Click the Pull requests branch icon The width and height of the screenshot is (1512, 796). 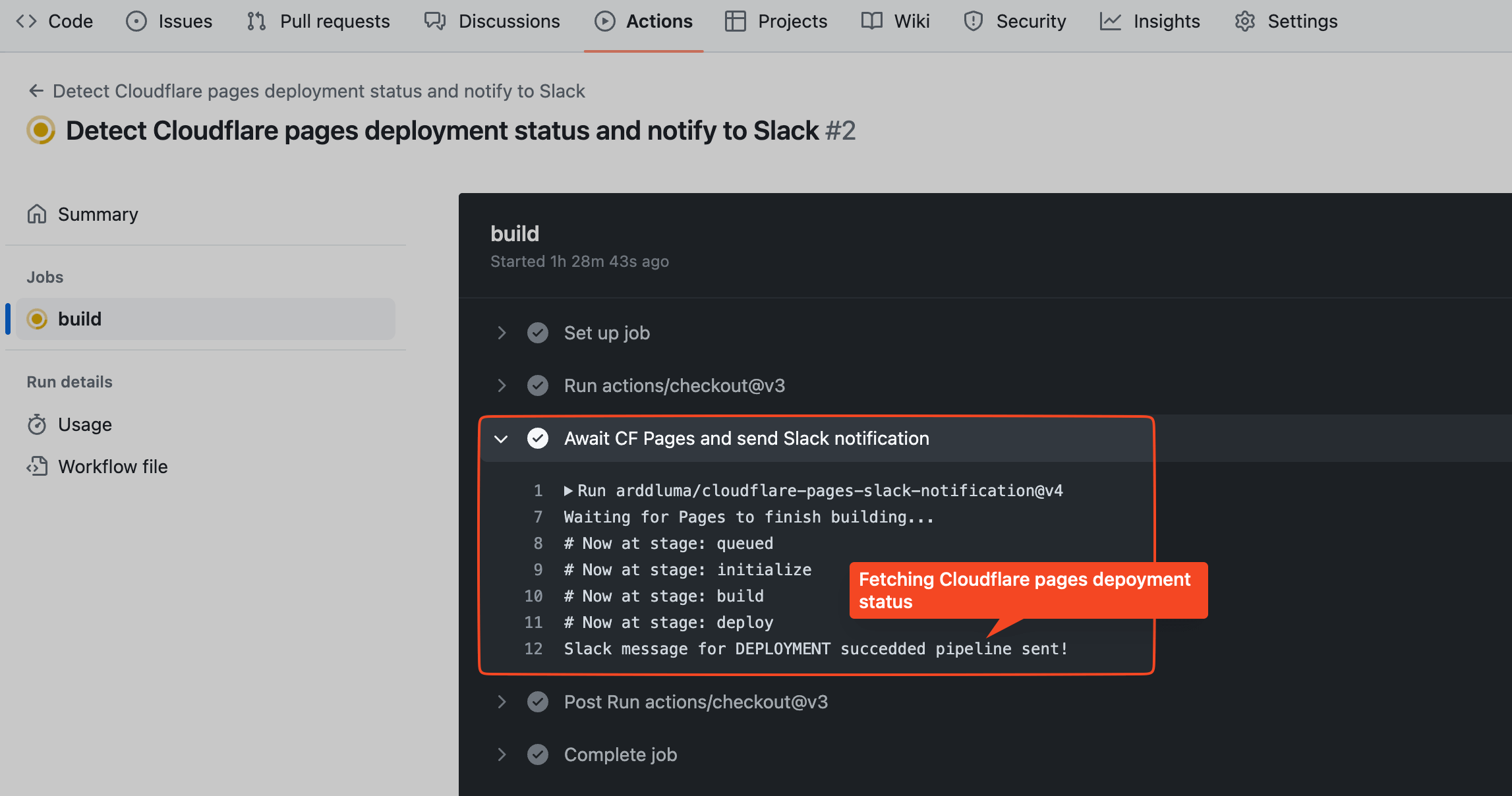(x=256, y=21)
